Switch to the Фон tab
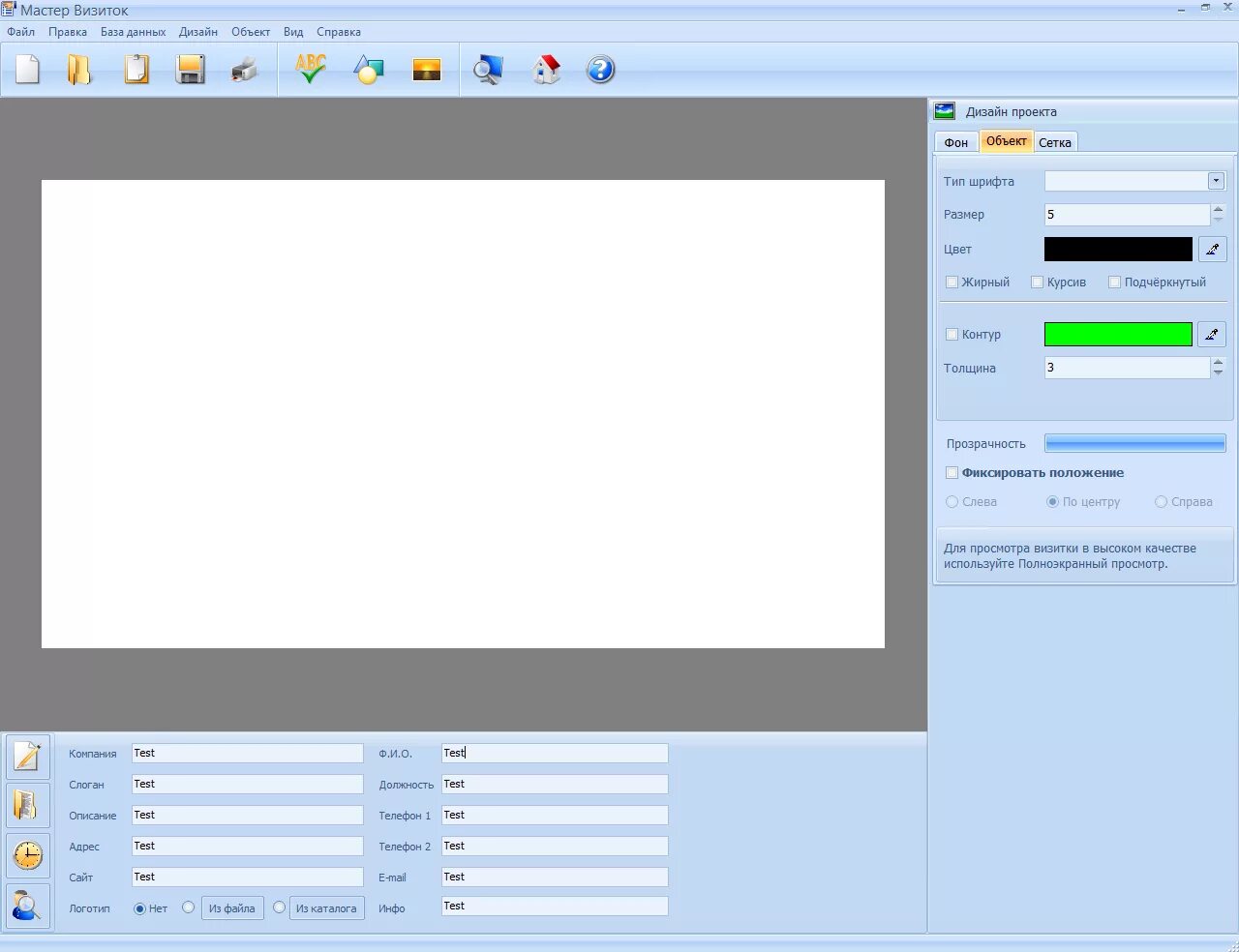The height and width of the screenshot is (952, 1239). pos(956,142)
